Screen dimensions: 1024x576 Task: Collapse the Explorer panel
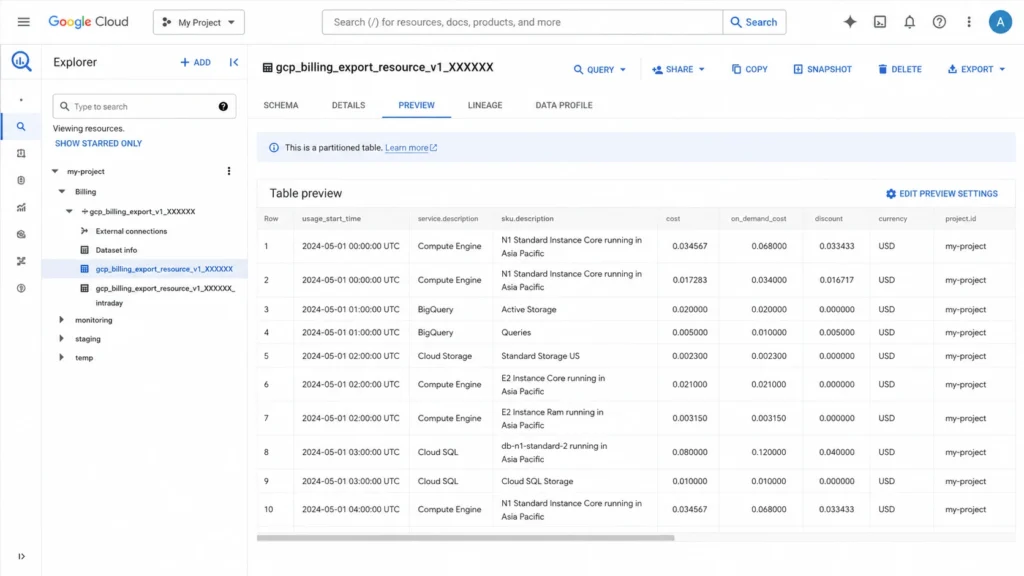pos(234,62)
